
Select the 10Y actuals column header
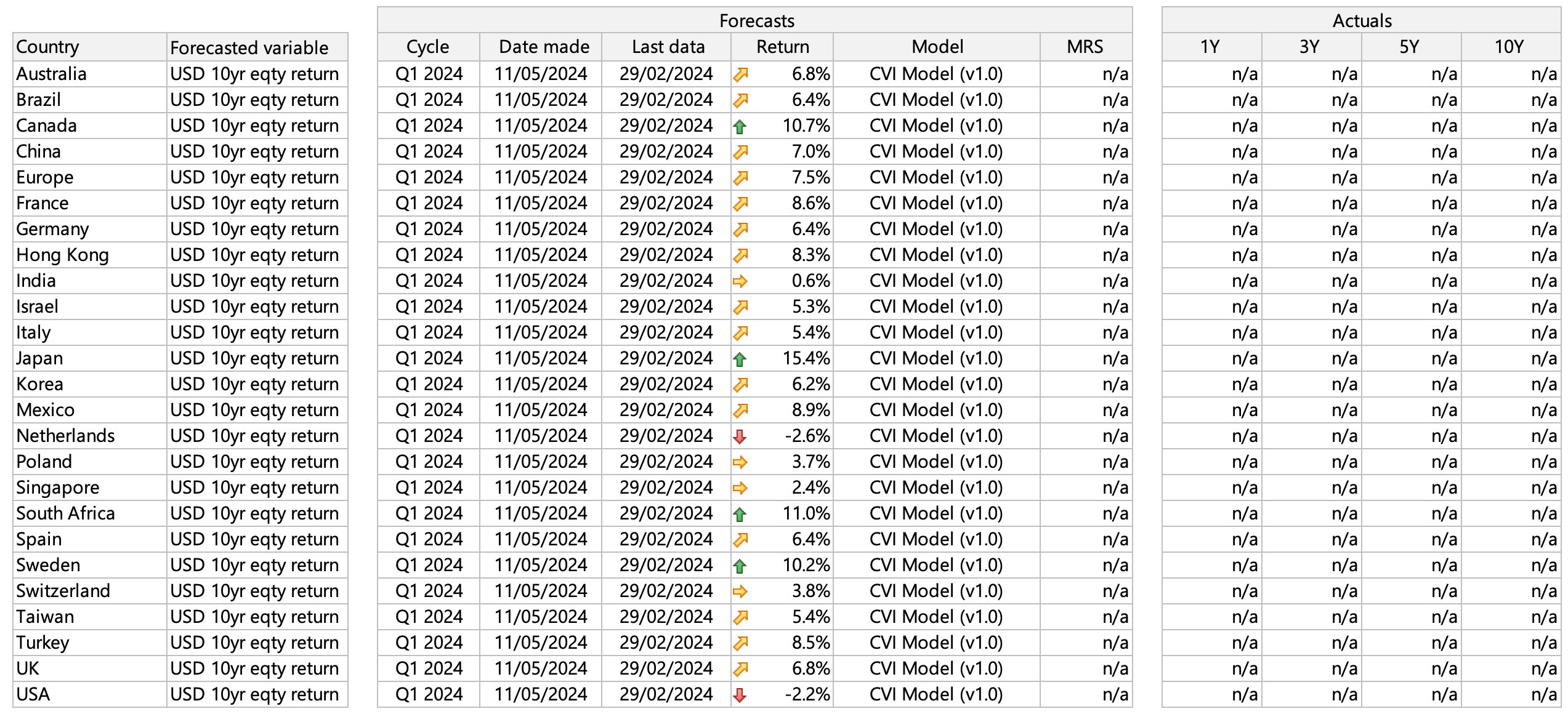(1509, 47)
